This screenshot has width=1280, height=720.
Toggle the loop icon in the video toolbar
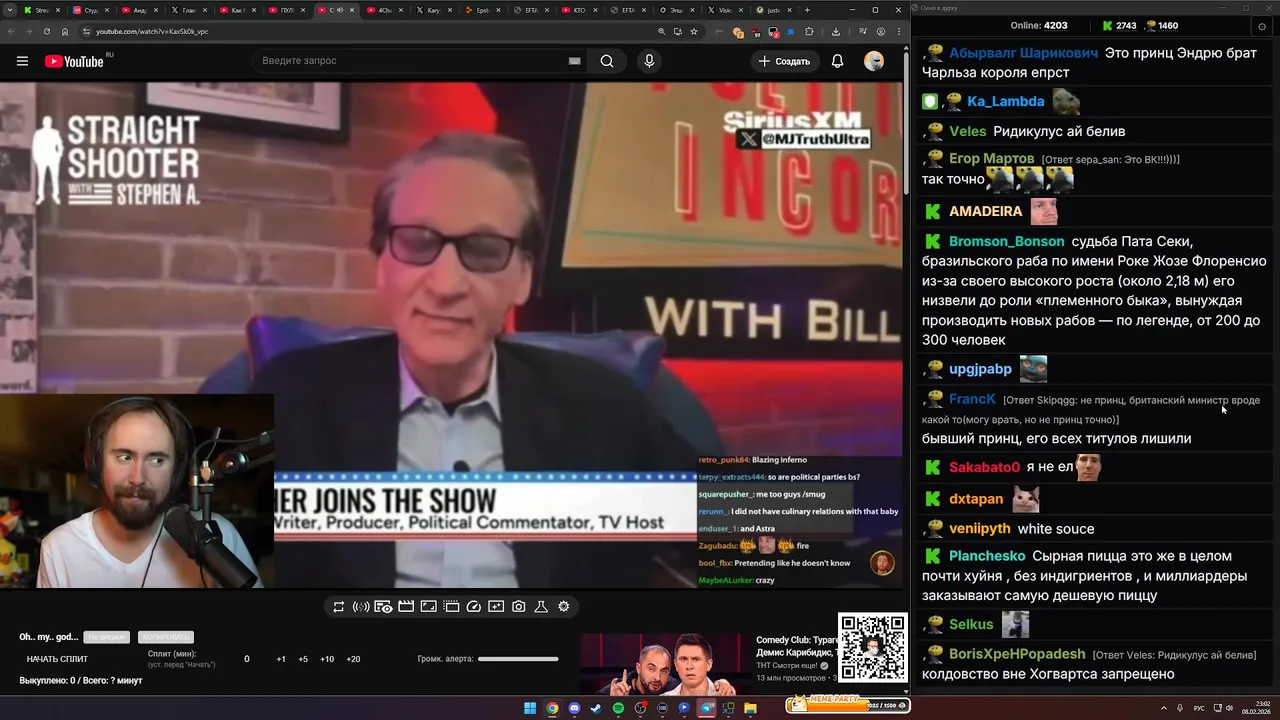point(339,606)
